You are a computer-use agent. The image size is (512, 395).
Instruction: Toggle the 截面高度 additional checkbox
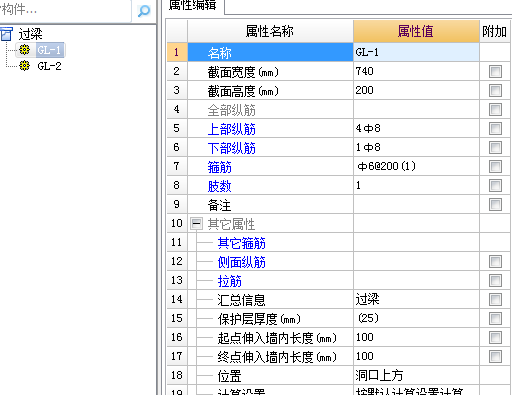pyautogui.click(x=495, y=90)
